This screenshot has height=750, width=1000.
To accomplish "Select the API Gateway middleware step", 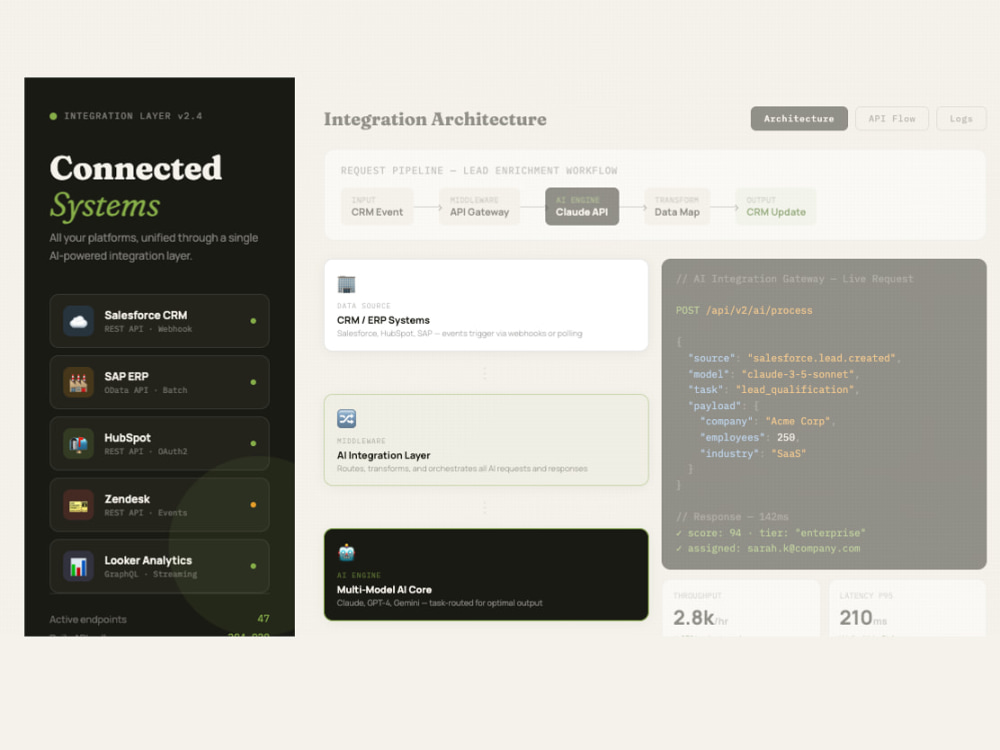I will [x=480, y=207].
